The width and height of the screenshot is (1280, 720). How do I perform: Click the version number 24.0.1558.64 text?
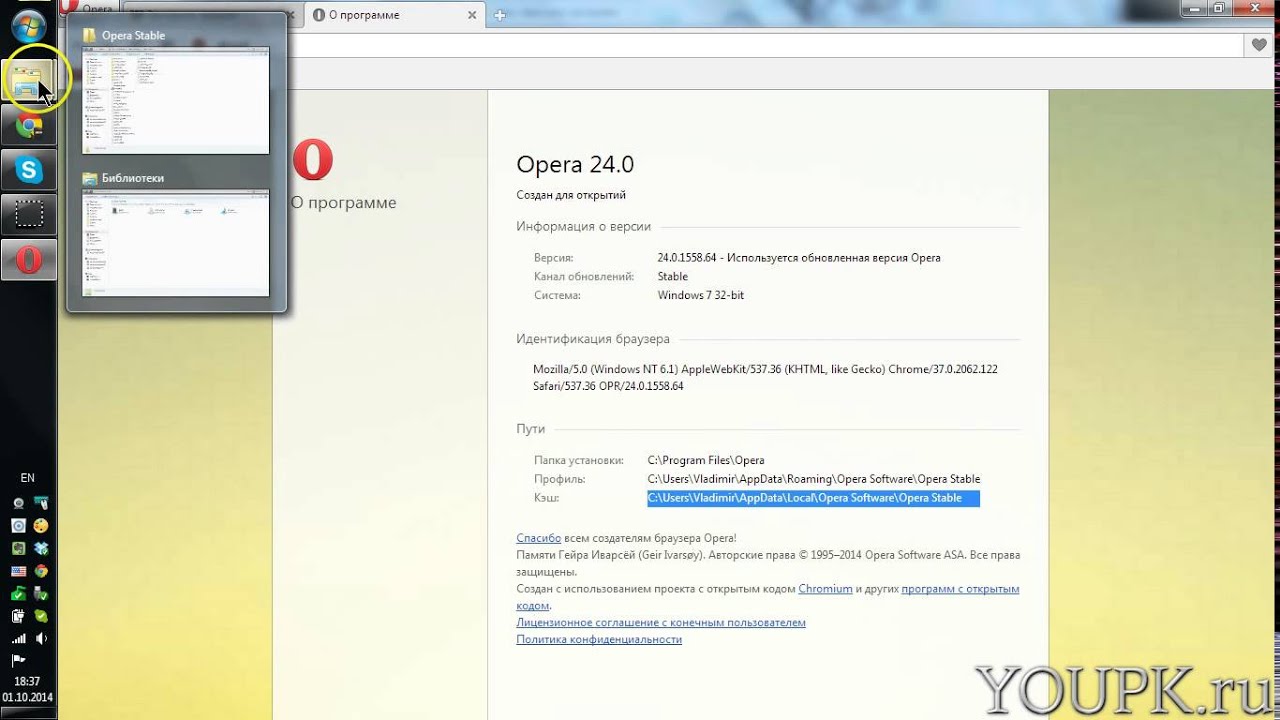pos(688,258)
